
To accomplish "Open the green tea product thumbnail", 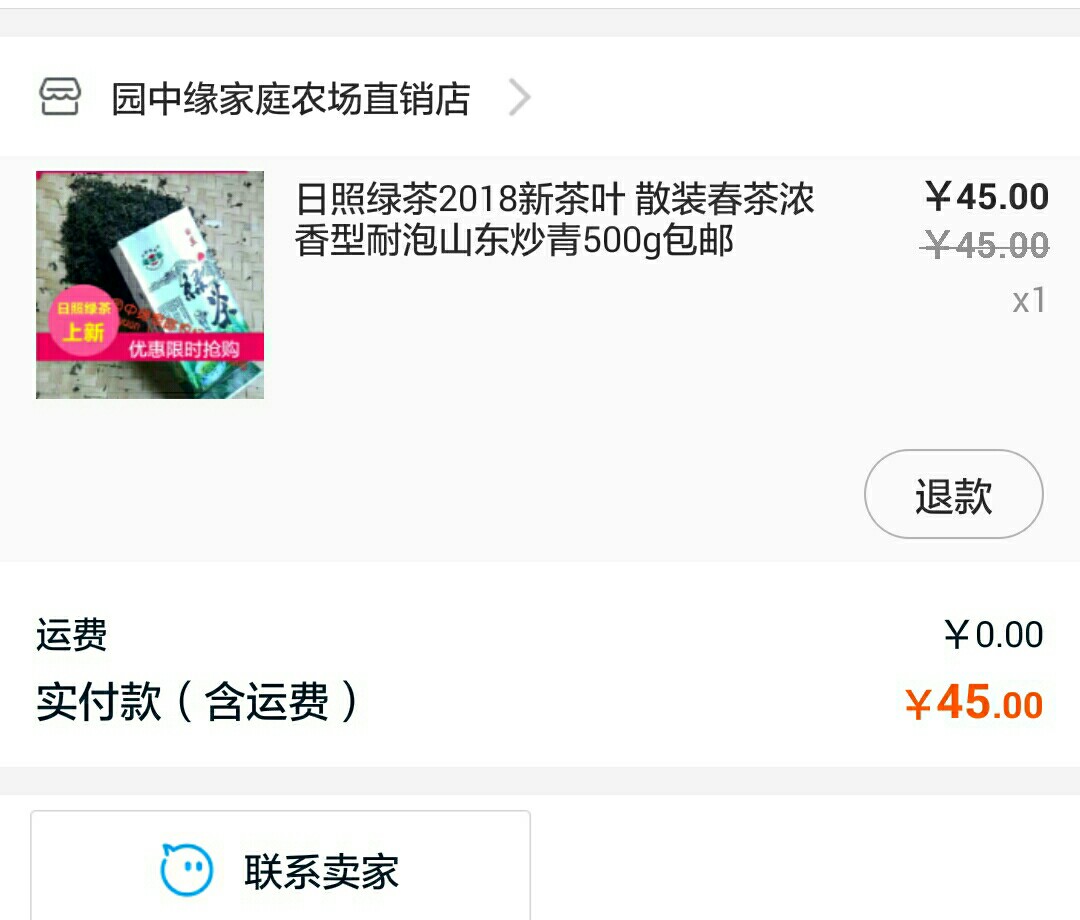I will (x=149, y=284).
